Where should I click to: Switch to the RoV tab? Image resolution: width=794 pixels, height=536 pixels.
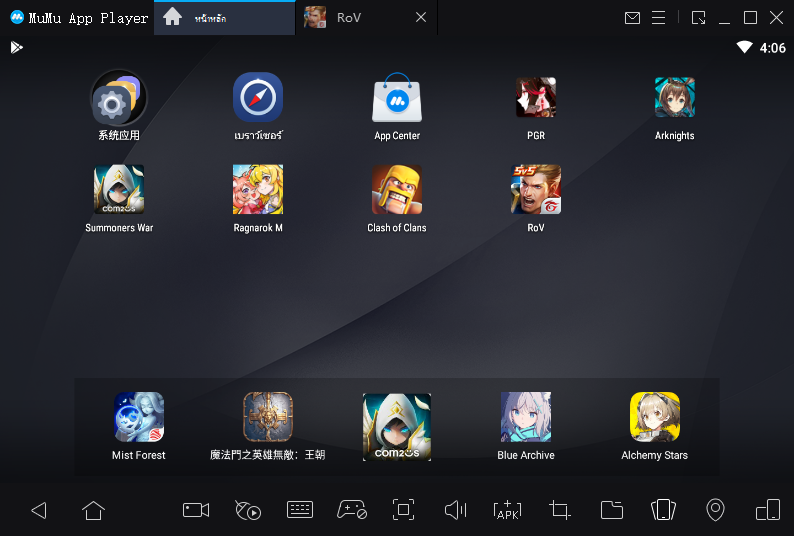pyautogui.click(x=350, y=17)
